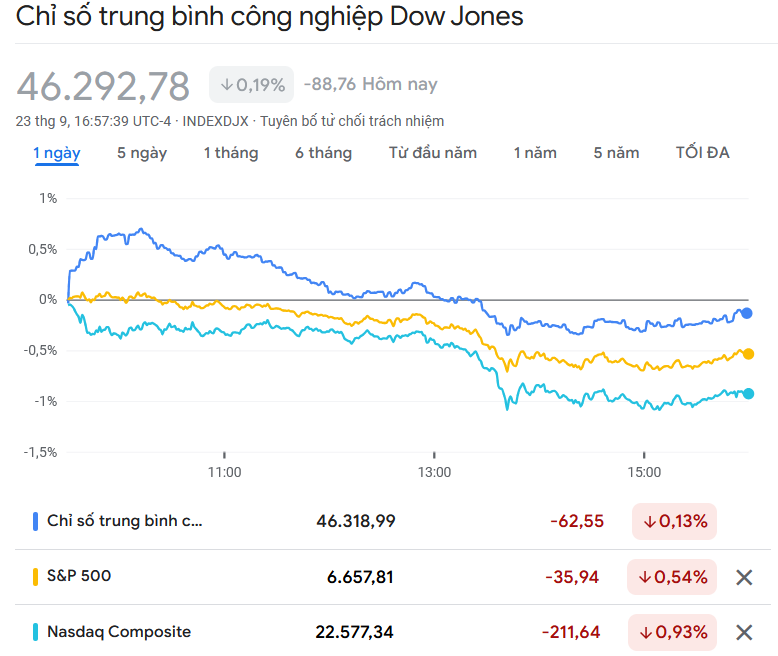This screenshot has width=778, height=656.
Task: Click the blue Dow Jones endpoint dot
Action: click(x=747, y=313)
